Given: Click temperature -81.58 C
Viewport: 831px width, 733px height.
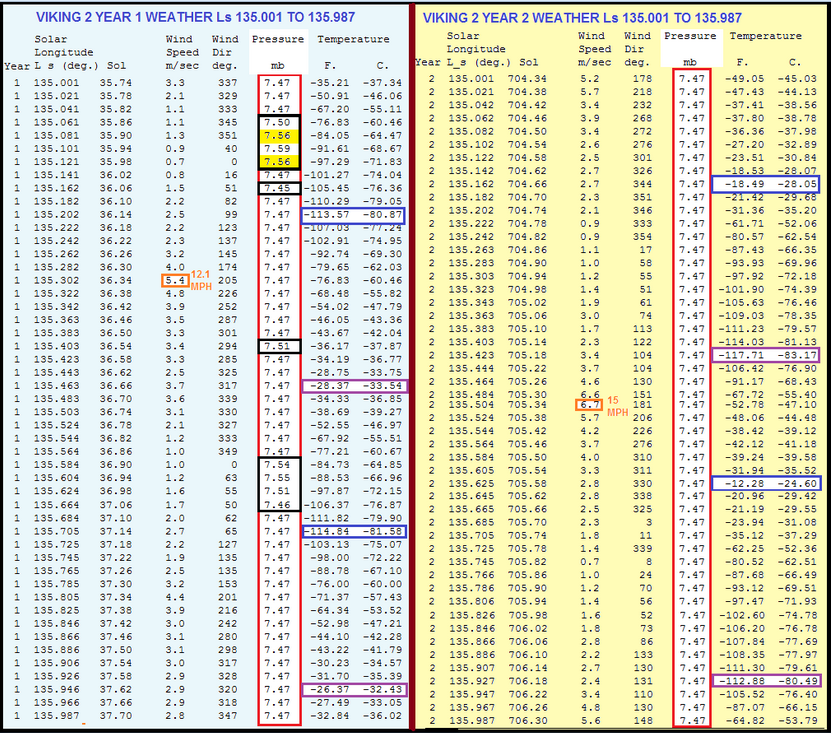Looking at the screenshot, I should [382, 532].
